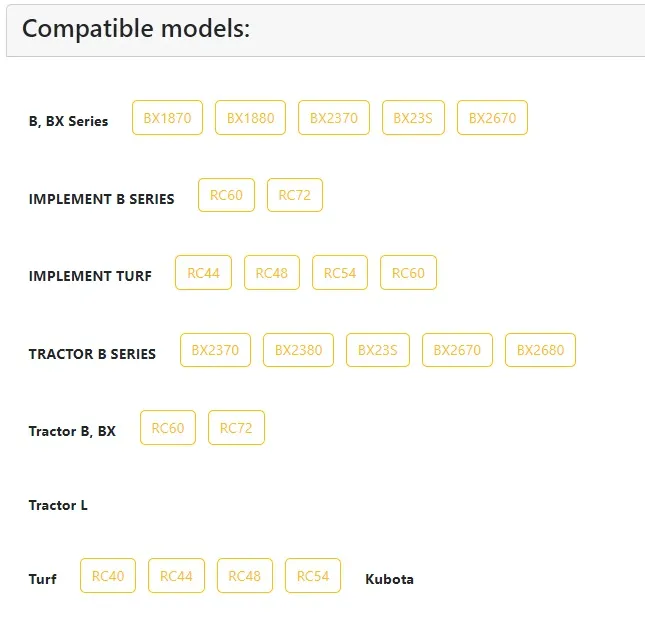This screenshot has width=645, height=641.
Task: Open BX2370 under B, BX Series
Action: click(x=334, y=118)
